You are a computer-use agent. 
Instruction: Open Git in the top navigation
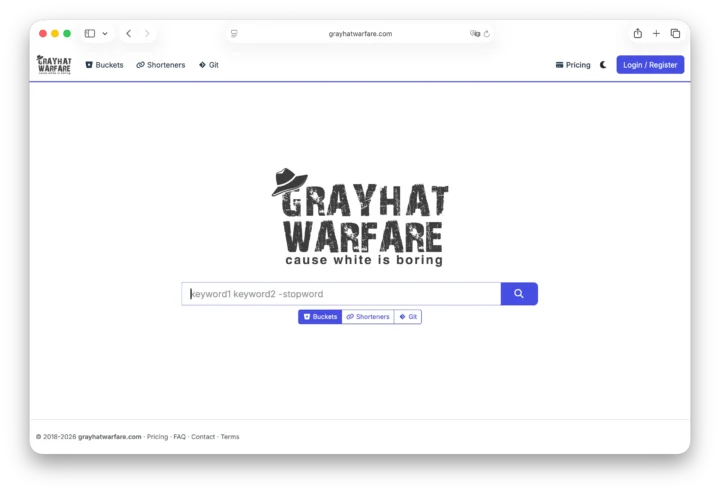point(209,65)
